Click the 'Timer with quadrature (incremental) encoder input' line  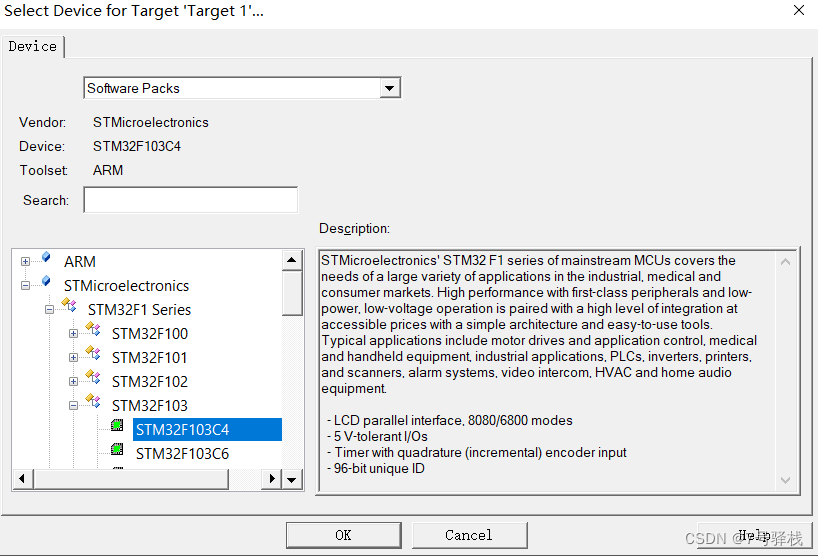coord(477,452)
